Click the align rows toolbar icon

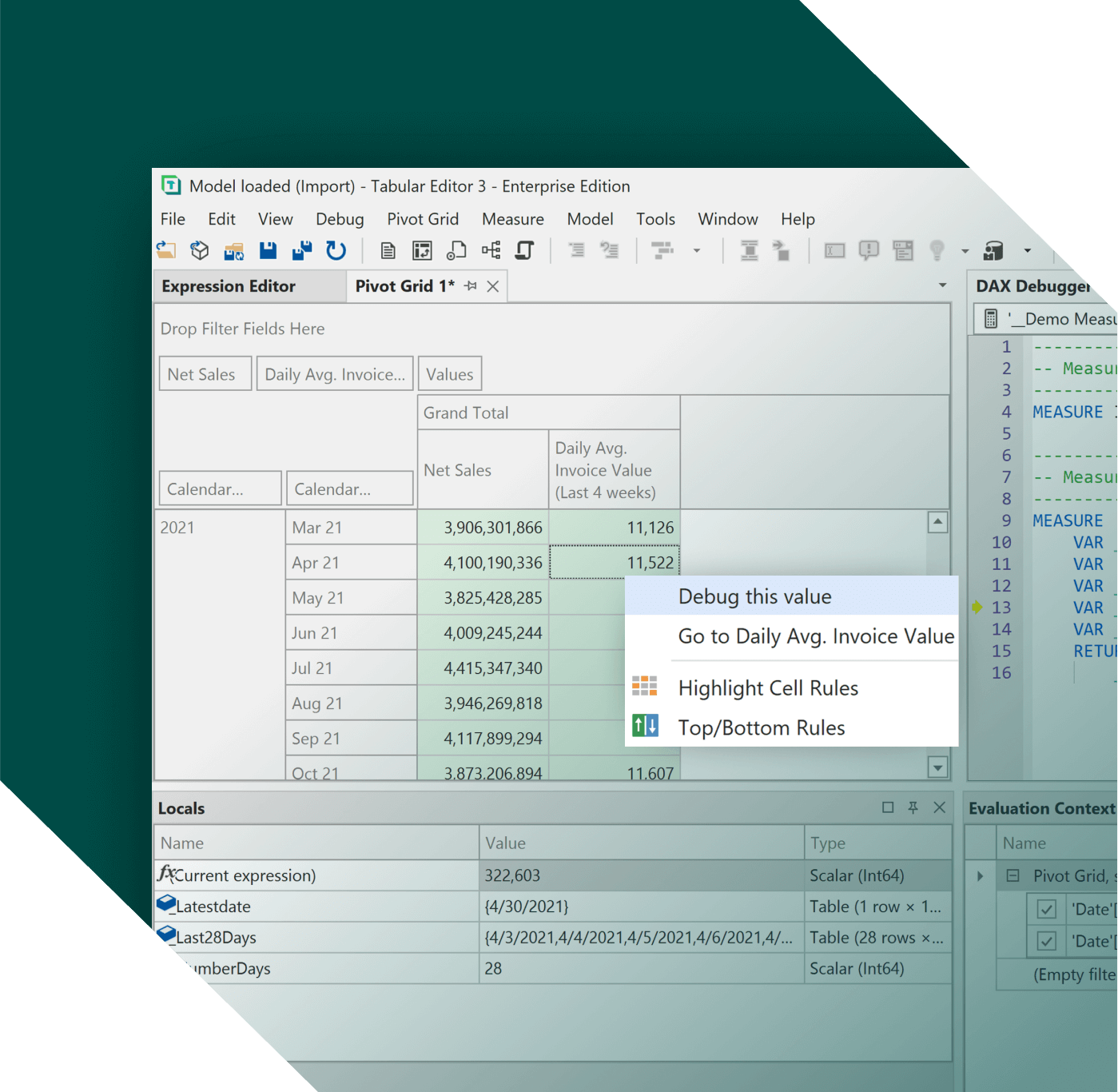pos(749,251)
